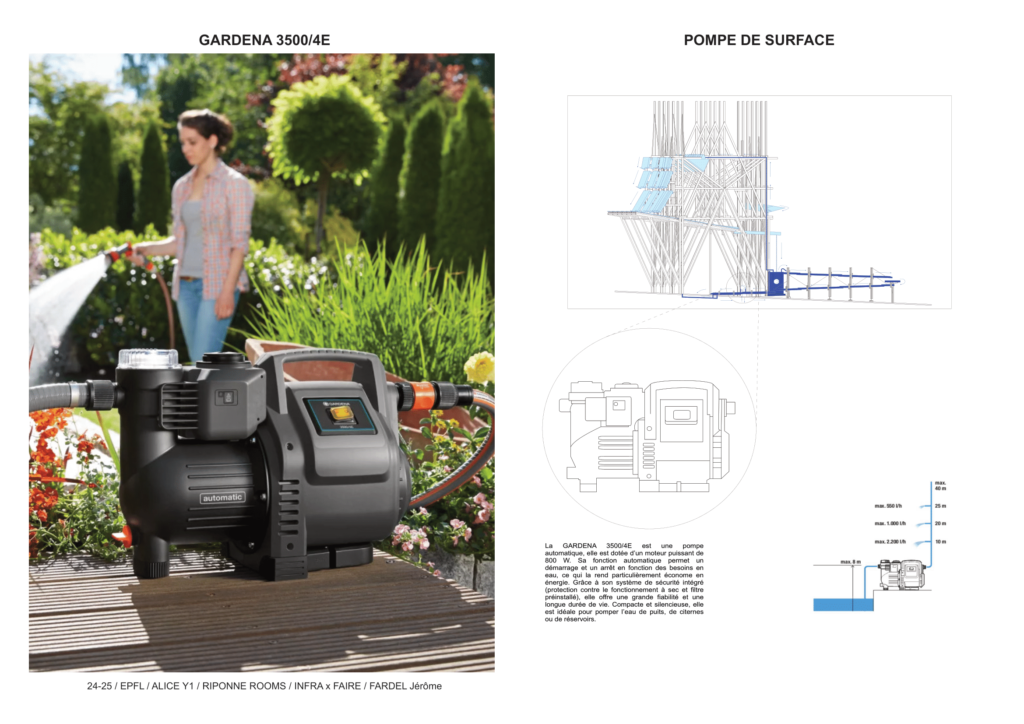Select the scaffold structure elevation drawing

coord(759,202)
